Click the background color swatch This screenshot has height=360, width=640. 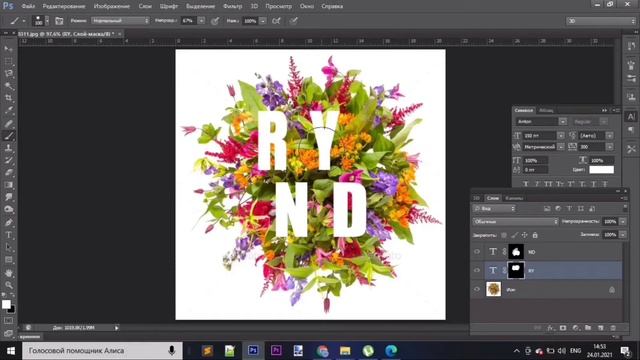tap(12, 310)
